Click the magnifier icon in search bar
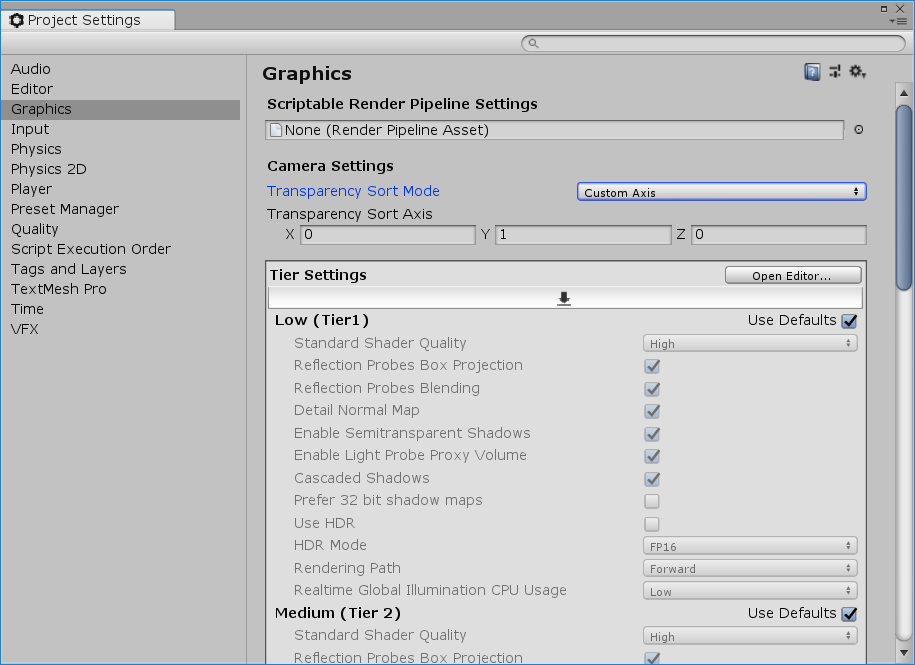 534,44
